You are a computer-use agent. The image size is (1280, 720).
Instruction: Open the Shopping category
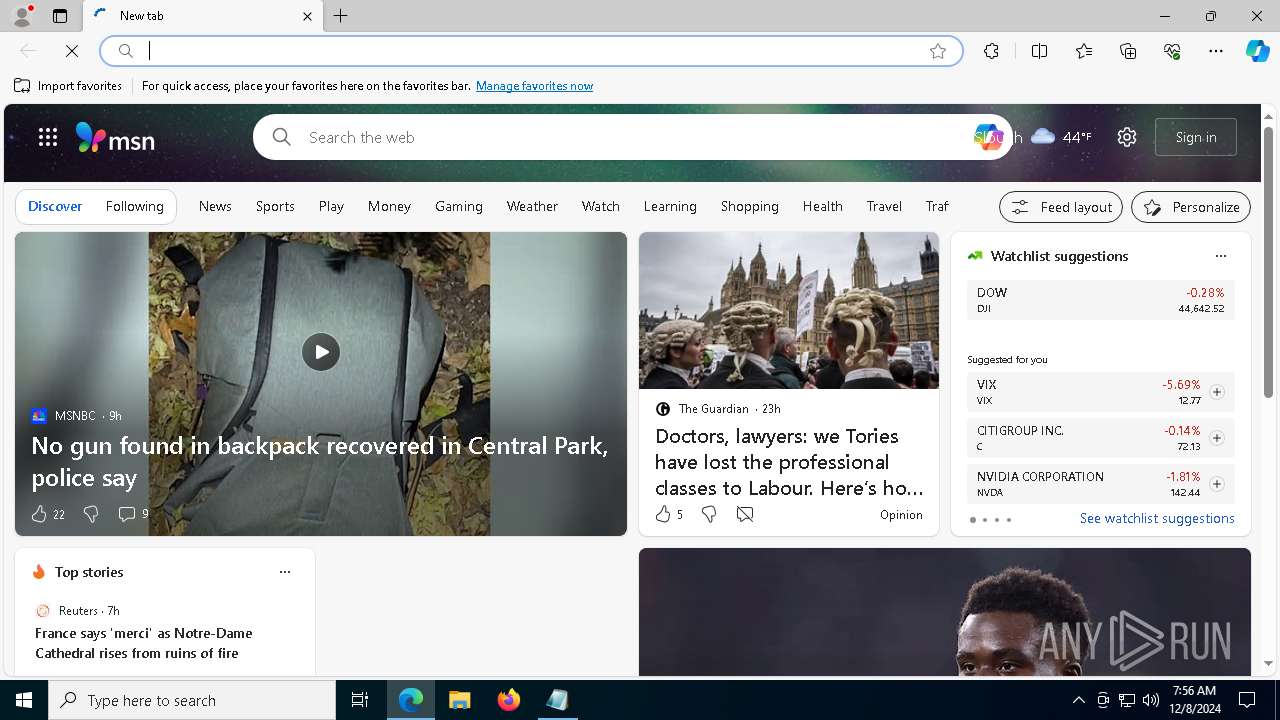(x=750, y=206)
